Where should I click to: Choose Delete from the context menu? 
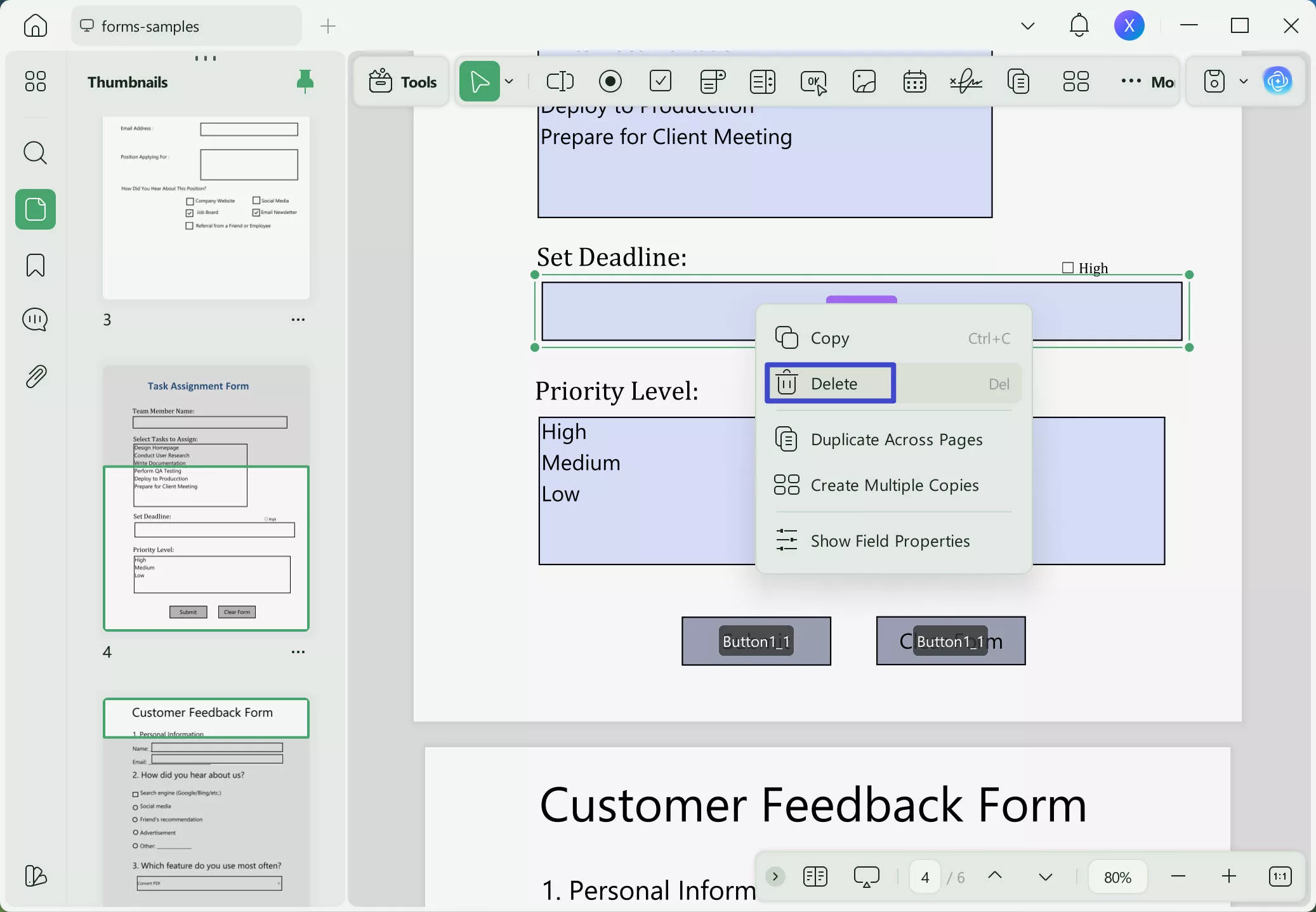click(833, 384)
